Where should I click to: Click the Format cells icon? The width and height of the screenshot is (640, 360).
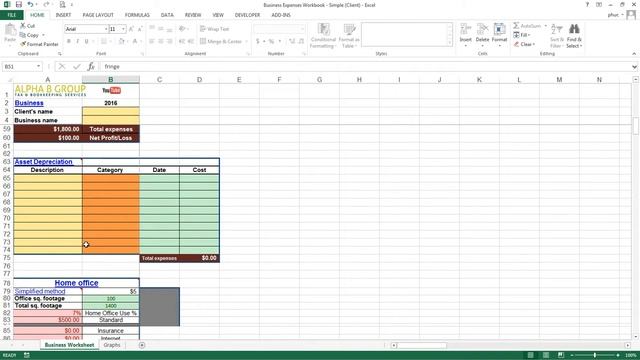coord(499,29)
